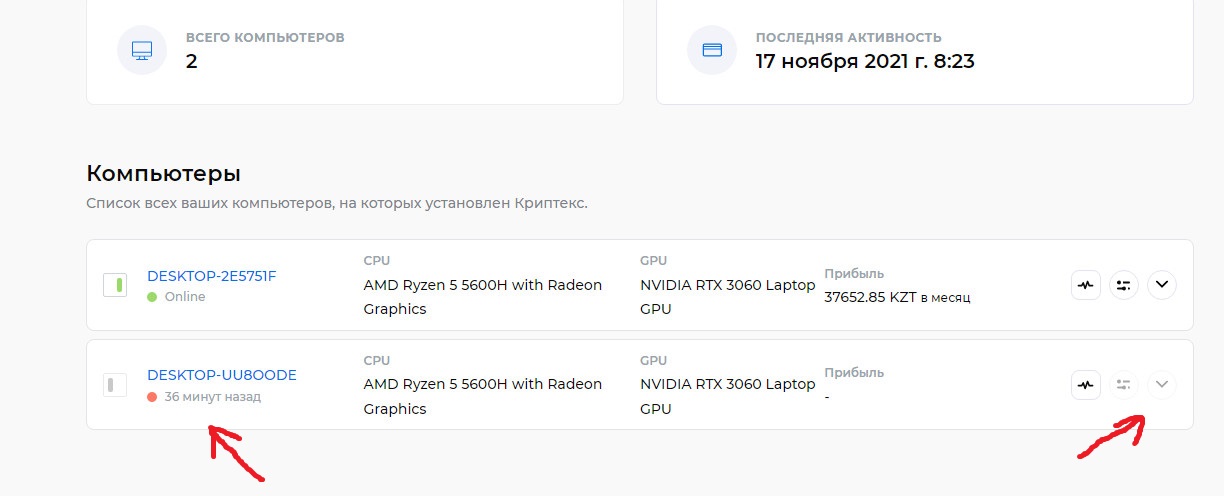Click the card icon beside Последняя активность
Viewport: 1224px width, 496px height.
(x=712, y=50)
